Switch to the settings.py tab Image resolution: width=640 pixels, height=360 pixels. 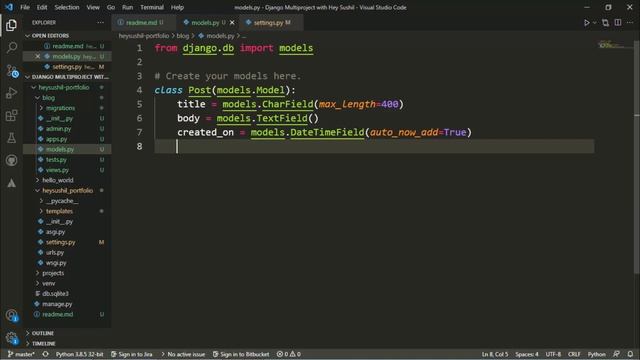(272, 23)
